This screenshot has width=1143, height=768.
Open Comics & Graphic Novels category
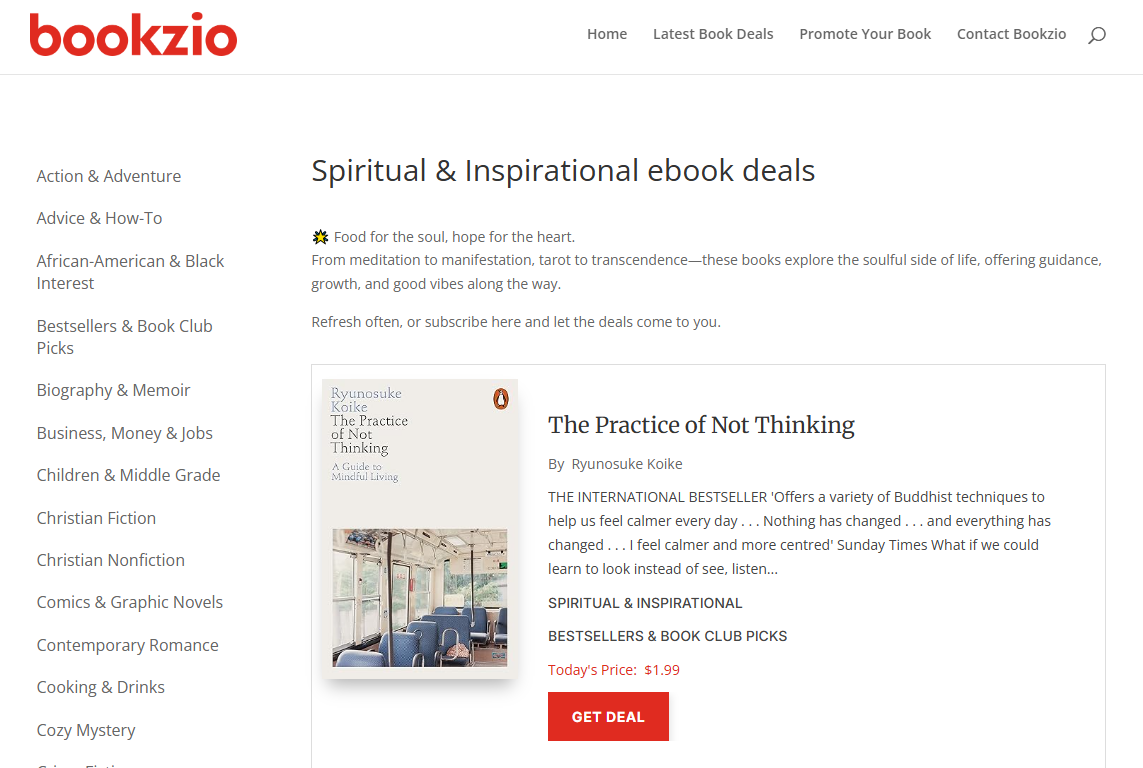pos(130,602)
